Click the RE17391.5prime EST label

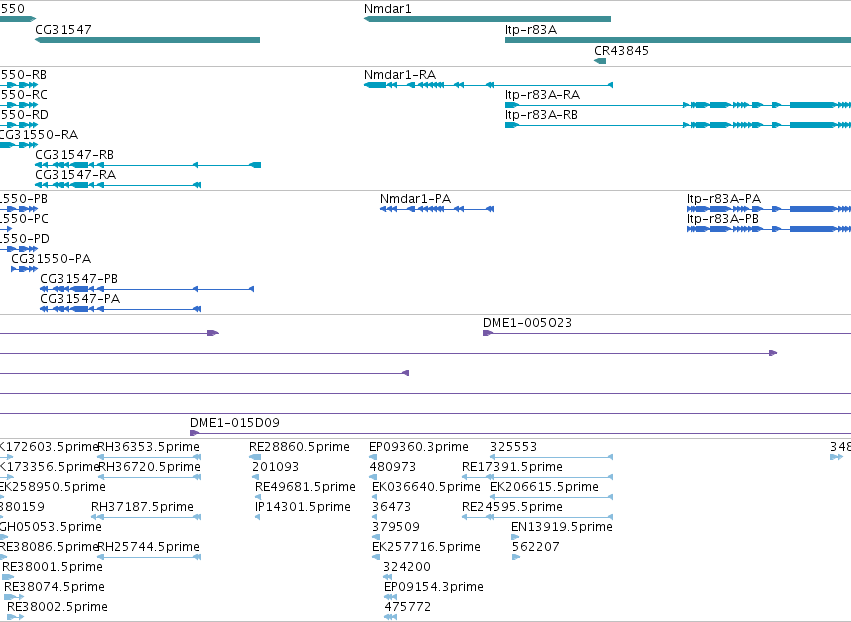click(x=512, y=467)
